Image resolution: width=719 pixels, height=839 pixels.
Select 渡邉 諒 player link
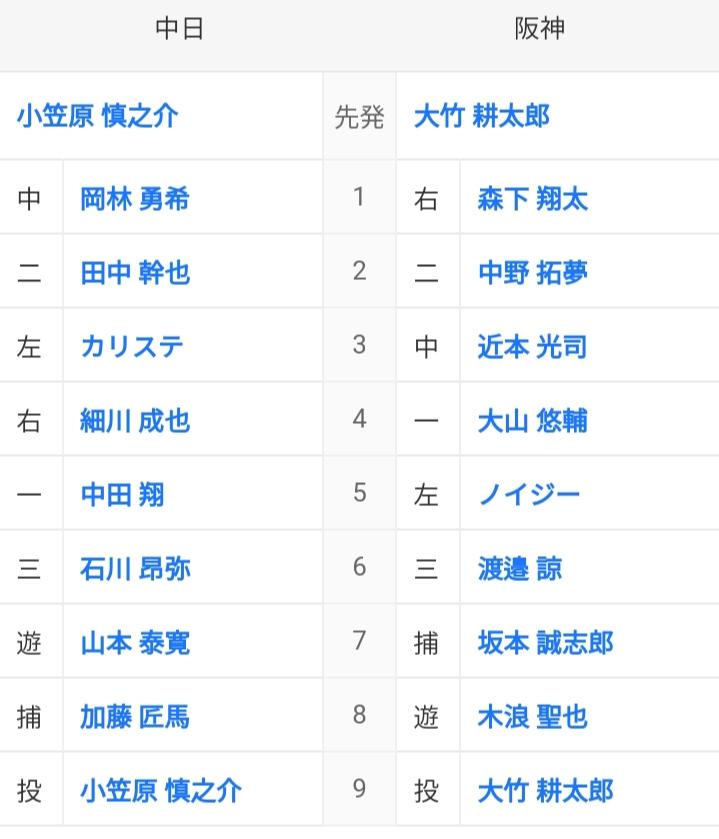[520, 569]
